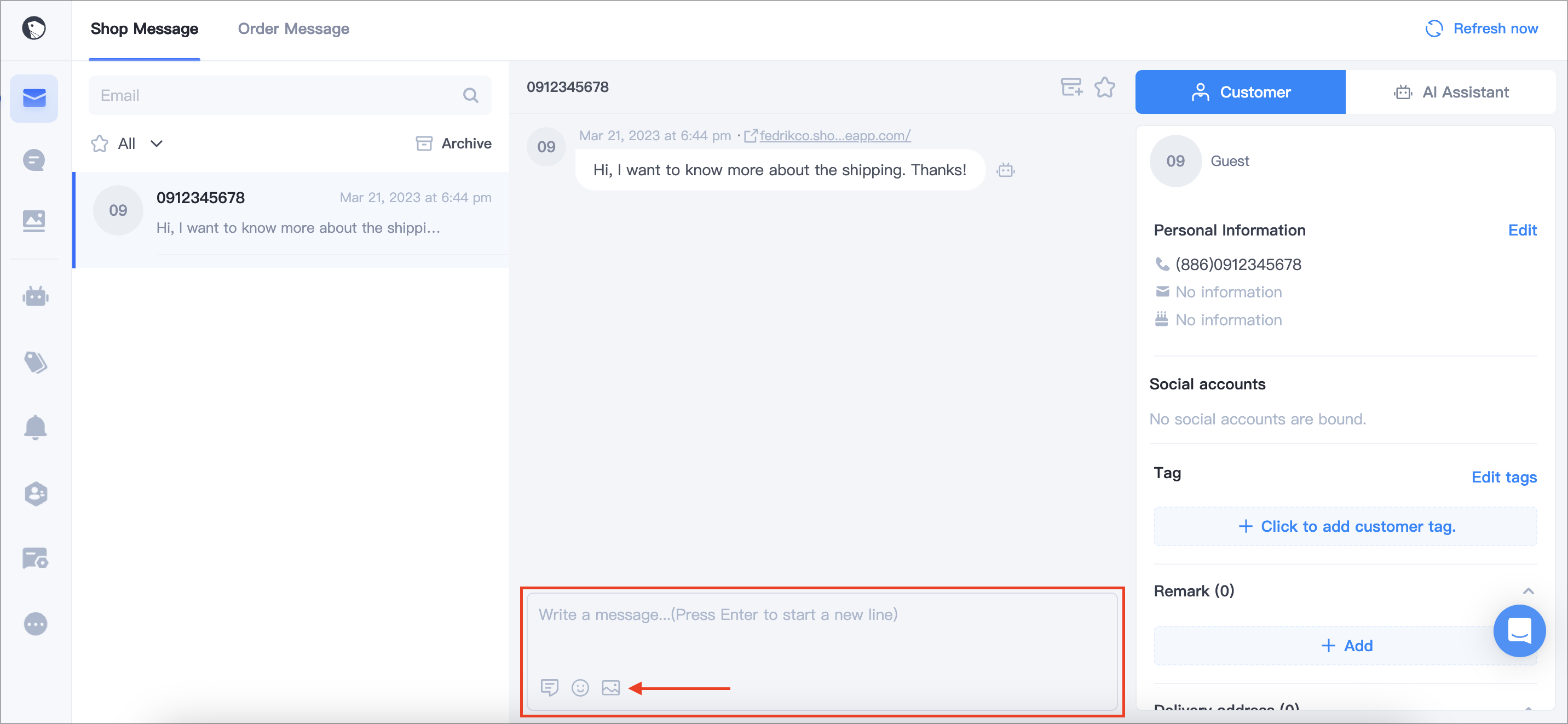Click Refresh now
Screen dimensions: 1568x724
pos(1481,28)
